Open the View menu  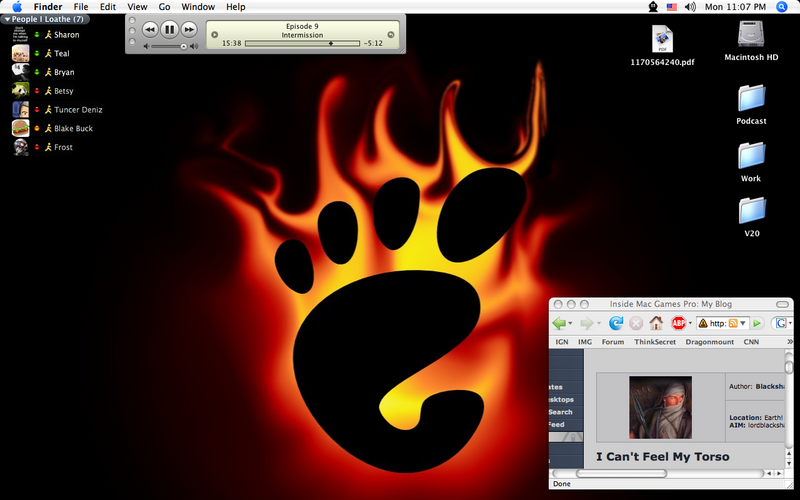pos(137,7)
